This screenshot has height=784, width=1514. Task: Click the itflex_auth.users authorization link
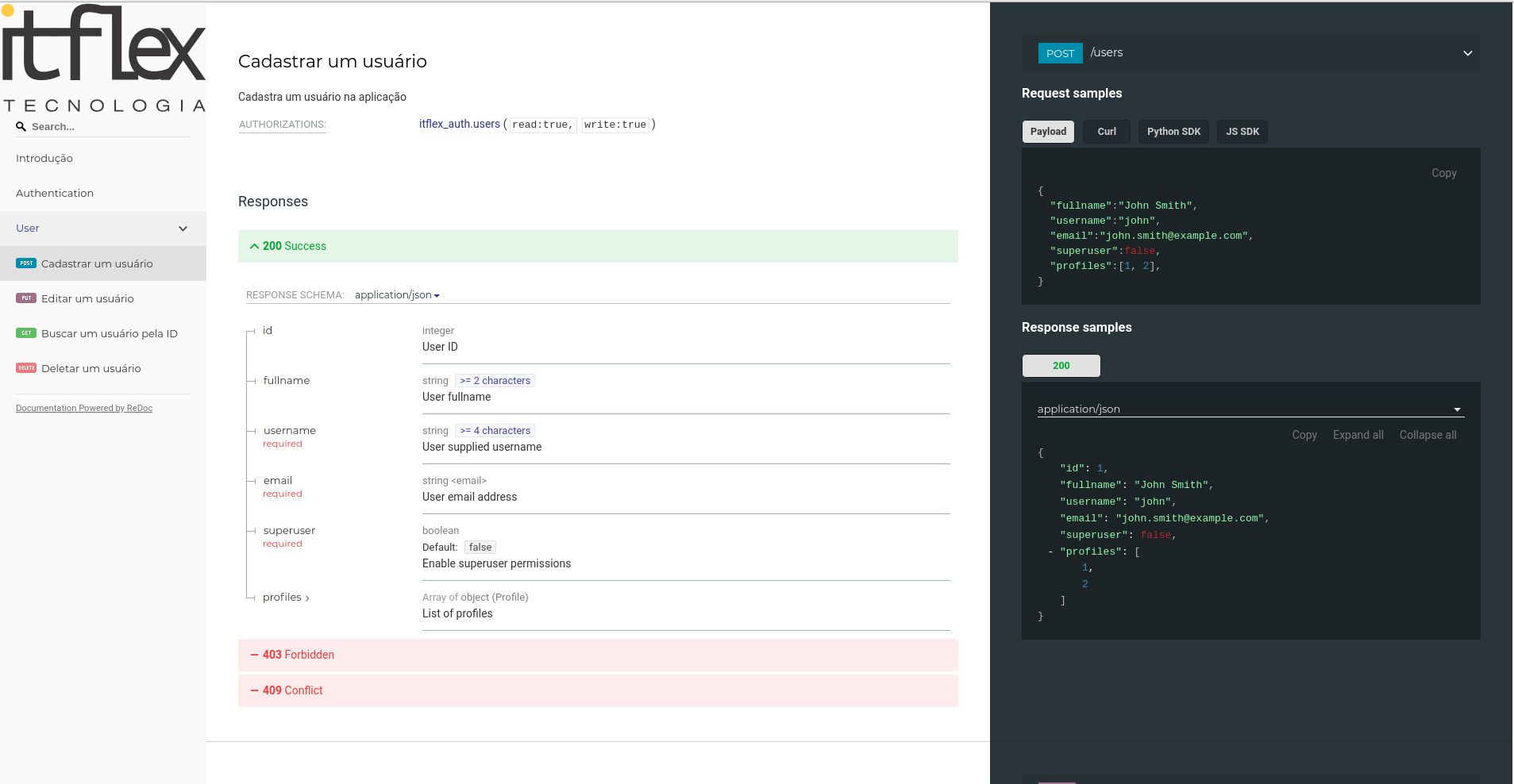[x=460, y=124]
